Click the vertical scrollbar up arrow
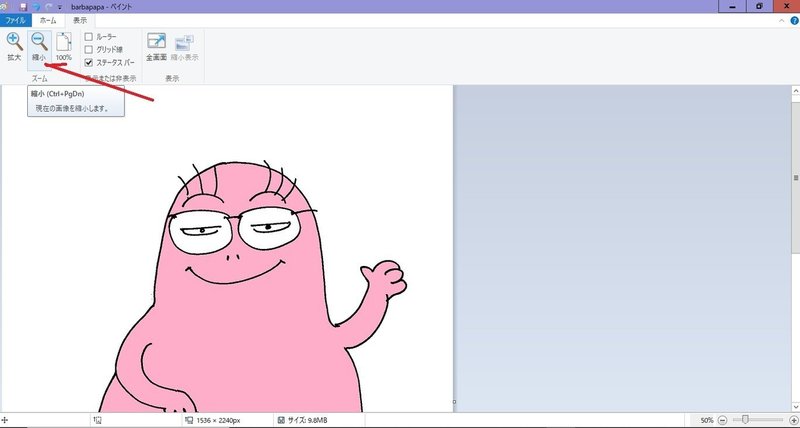The width and height of the screenshot is (800, 428). [795, 91]
